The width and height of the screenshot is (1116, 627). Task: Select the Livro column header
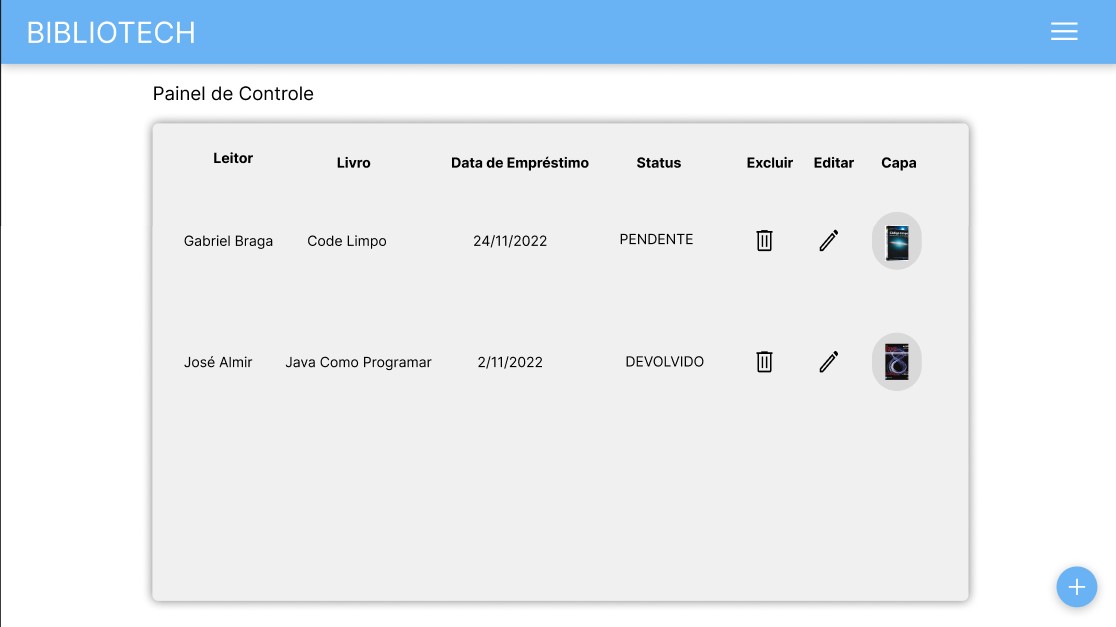[x=354, y=162]
